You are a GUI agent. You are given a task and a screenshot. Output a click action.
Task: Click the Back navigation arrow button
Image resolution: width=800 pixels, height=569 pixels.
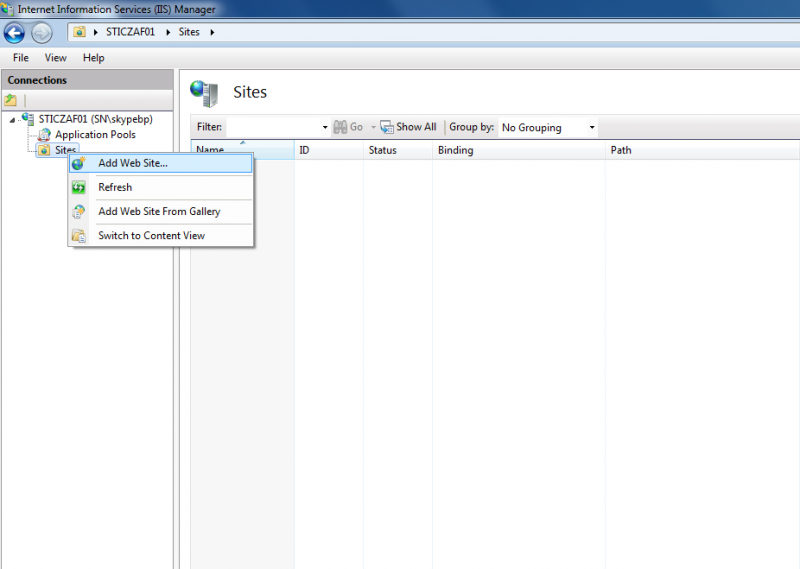(14, 33)
